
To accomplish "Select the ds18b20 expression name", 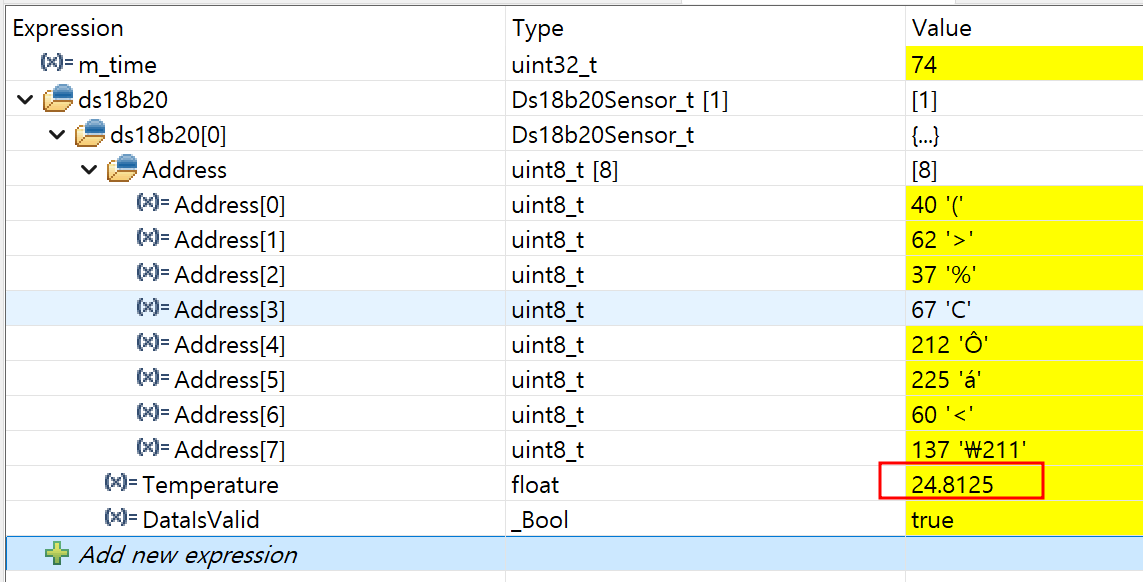I will coord(123,100).
